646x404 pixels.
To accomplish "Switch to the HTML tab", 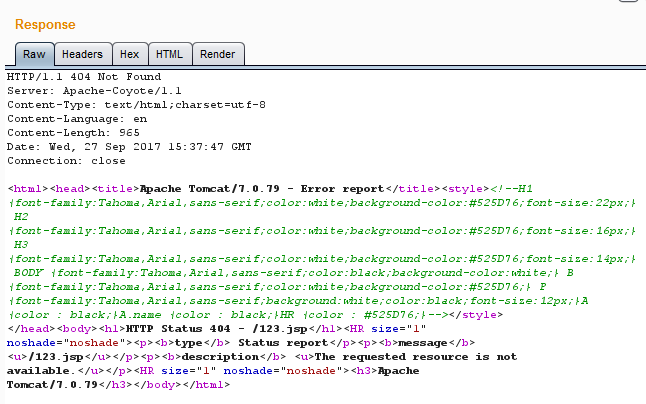I will pyautogui.click(x=168, y=55).
